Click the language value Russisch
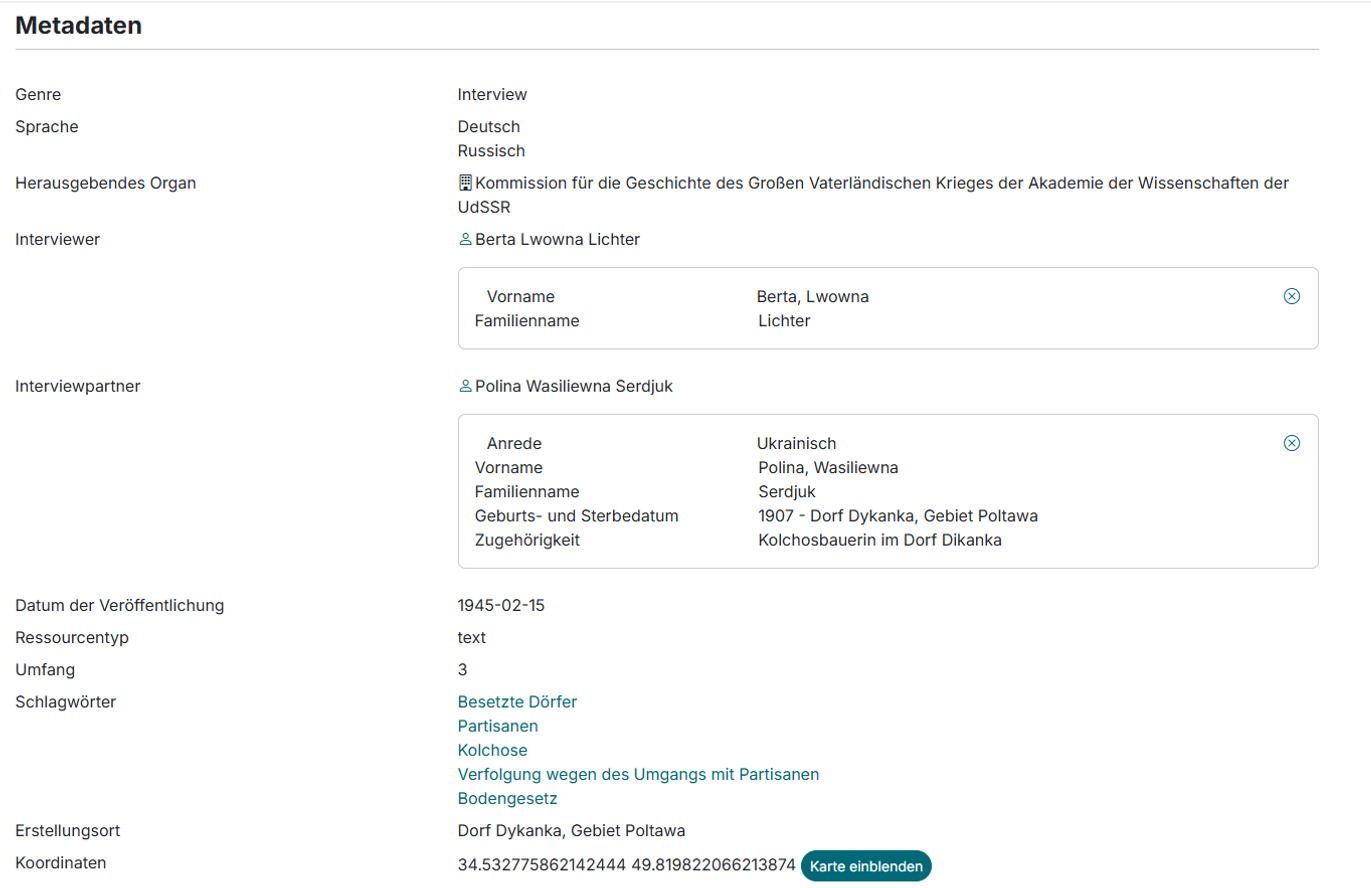Viewport: 1371px width, 888px height. (491, 151)
